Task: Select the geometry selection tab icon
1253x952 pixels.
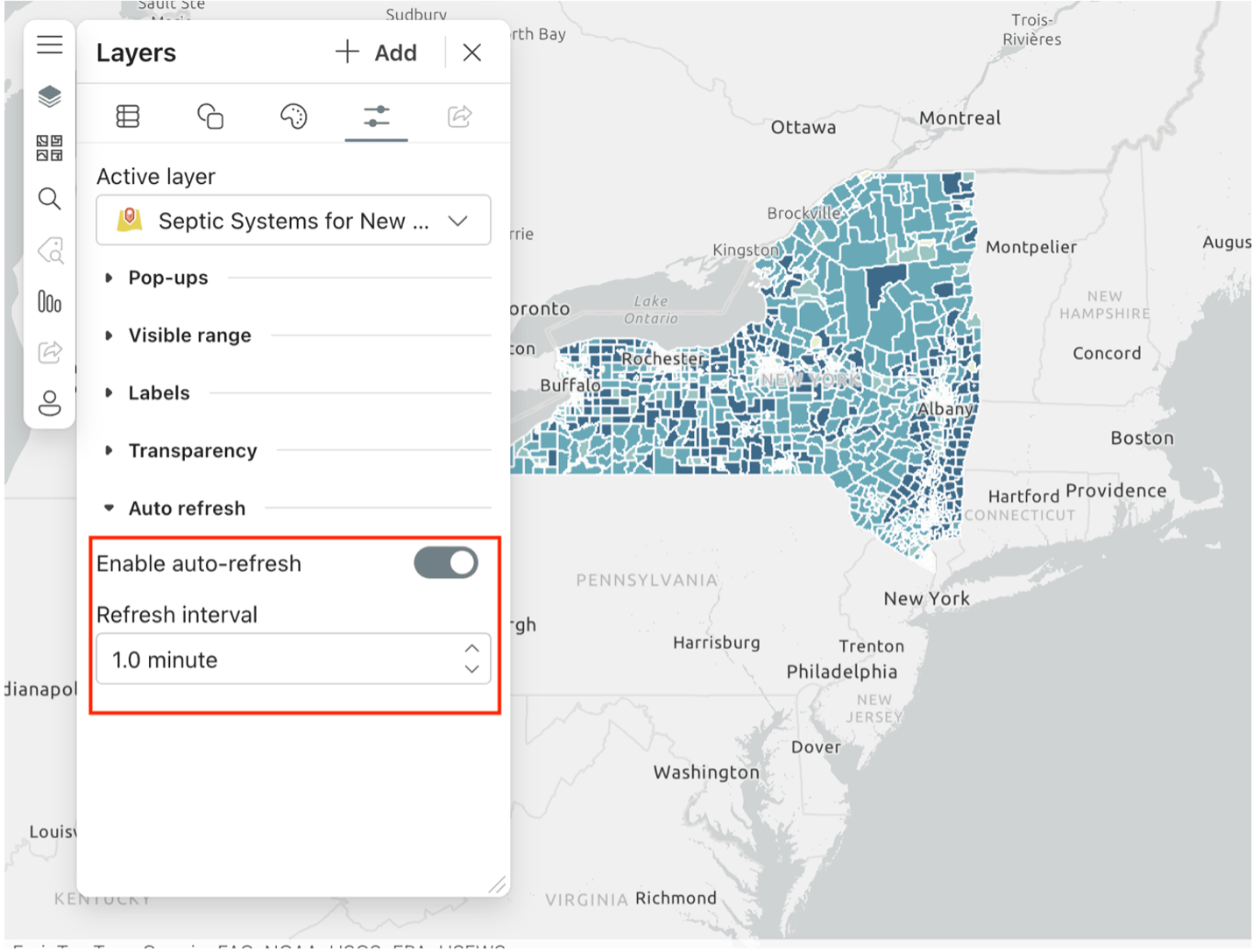Action: (210, 116)
